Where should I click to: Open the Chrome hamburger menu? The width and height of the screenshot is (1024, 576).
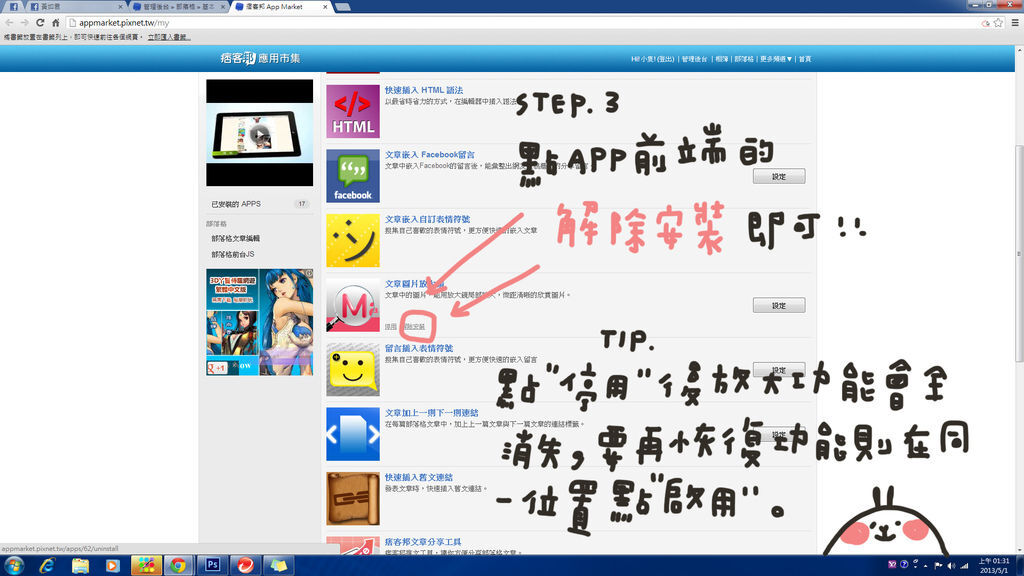[x=1015, y=23]
